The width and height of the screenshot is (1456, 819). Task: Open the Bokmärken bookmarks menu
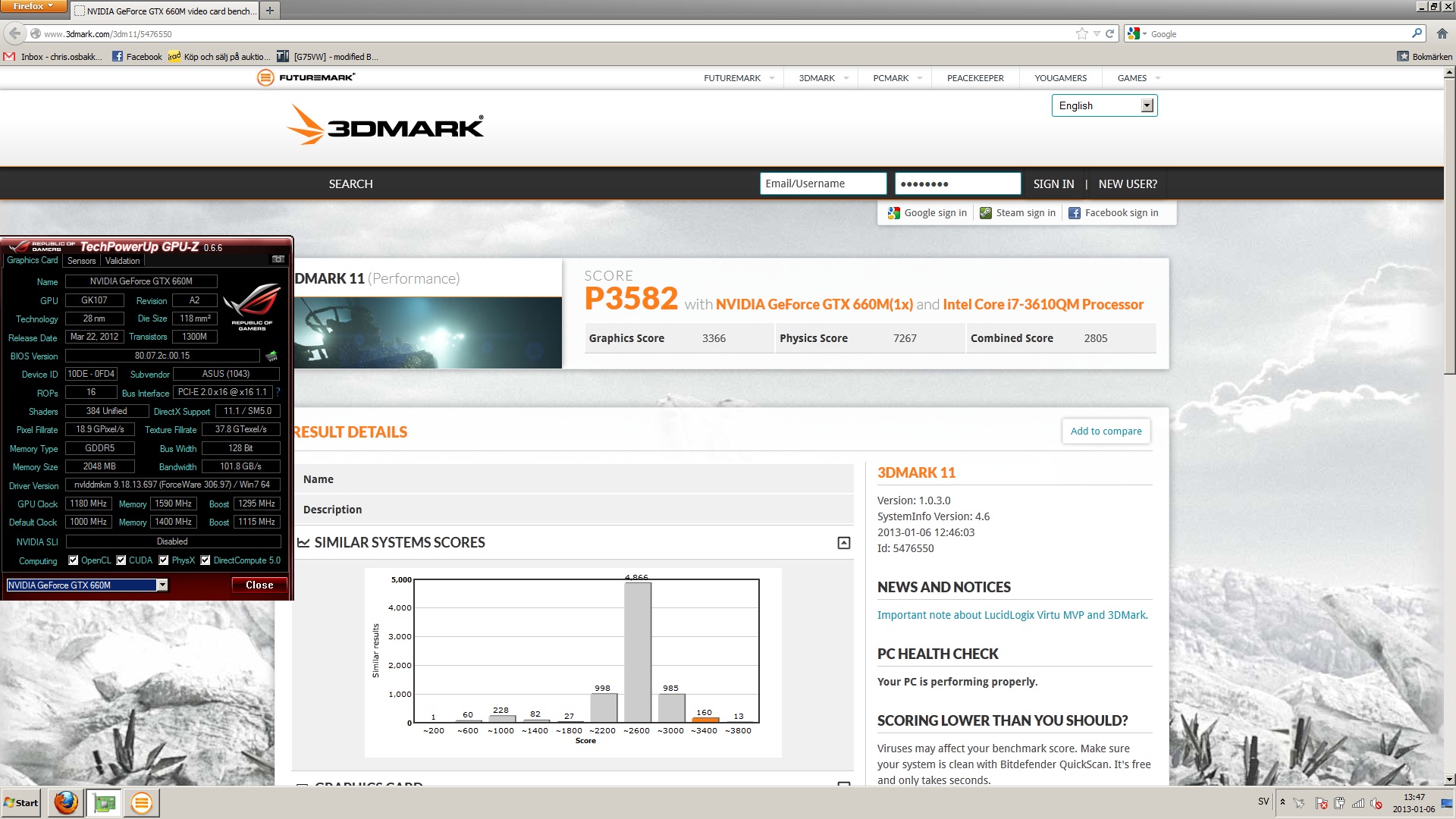pos(1424,57)
